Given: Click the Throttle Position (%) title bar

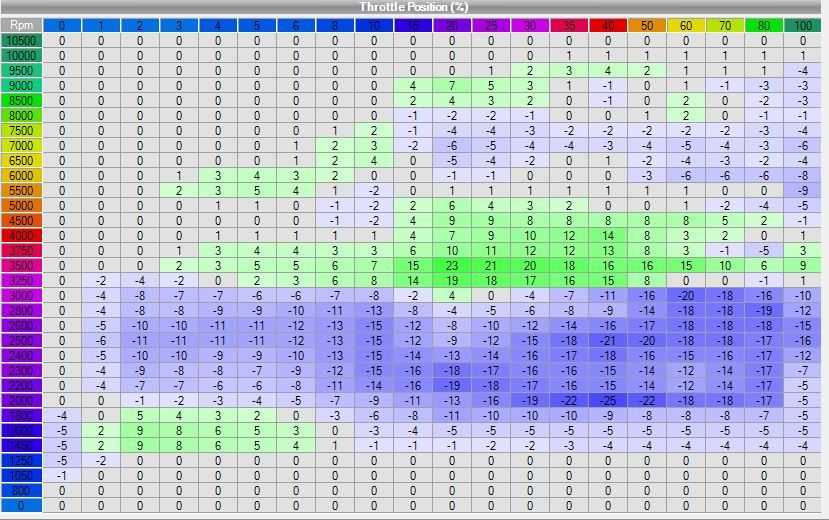Looking at the screenshot, I should click(414, 7).
